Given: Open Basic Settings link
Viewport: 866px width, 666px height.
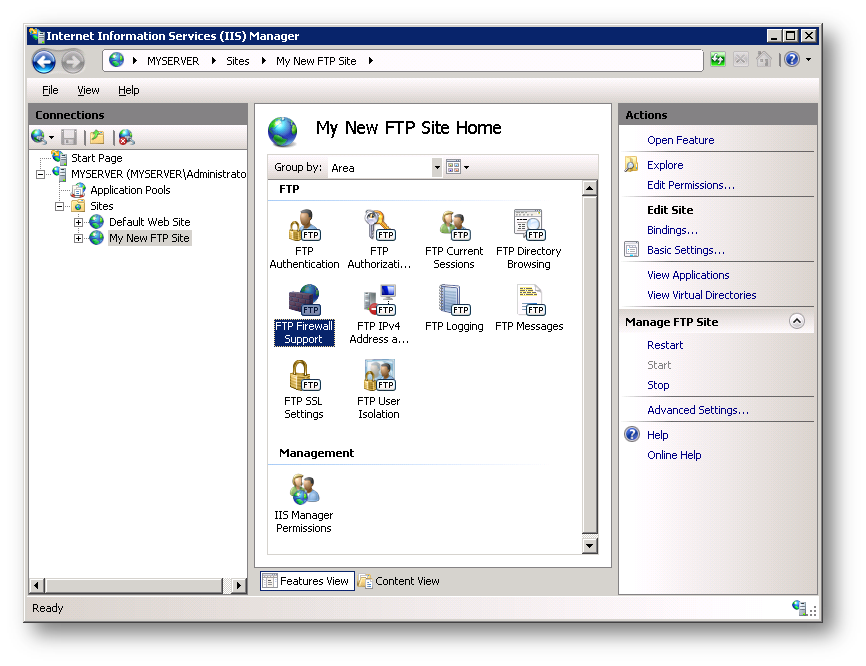Looking at the screenshot, I should 685,250.
